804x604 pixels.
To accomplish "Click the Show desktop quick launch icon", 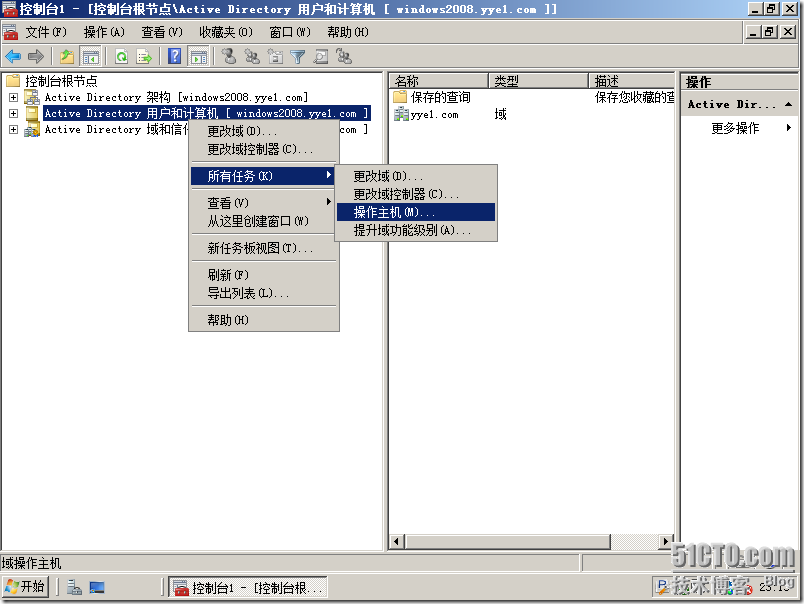I will pos(97,587).
